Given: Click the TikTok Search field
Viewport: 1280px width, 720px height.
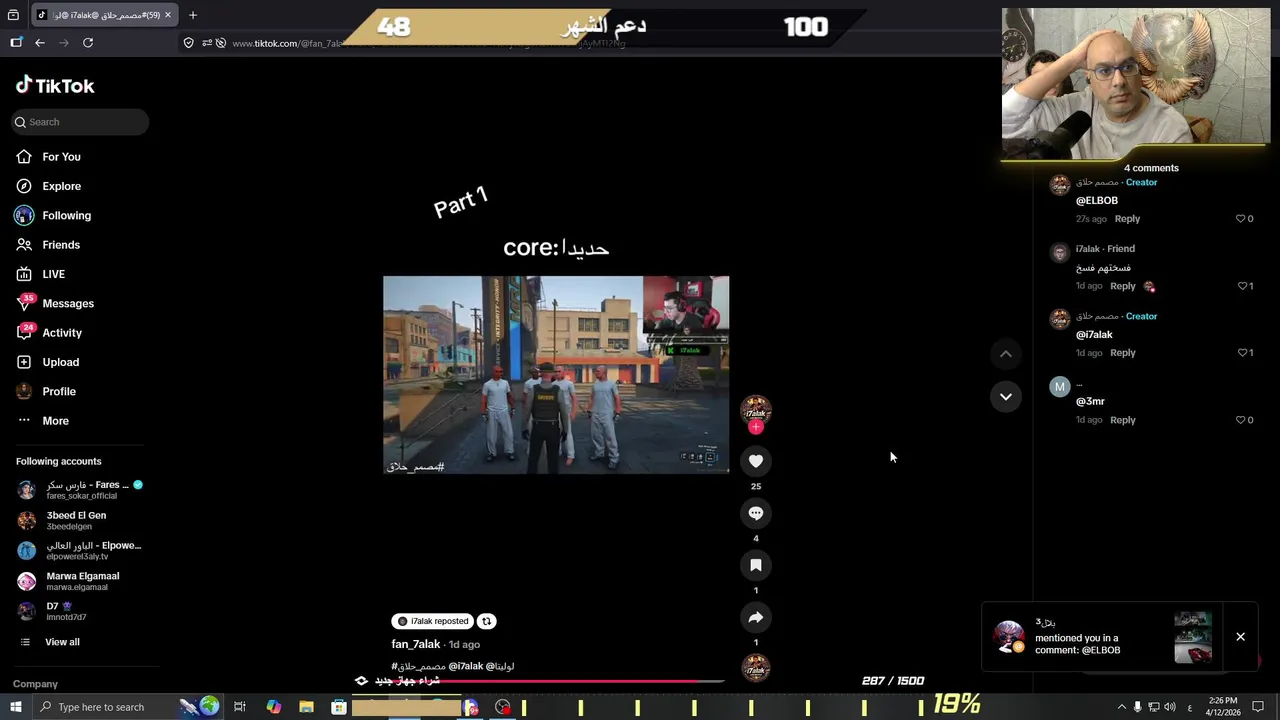Looking at the screenshot, I should click(x=80, y=122).
